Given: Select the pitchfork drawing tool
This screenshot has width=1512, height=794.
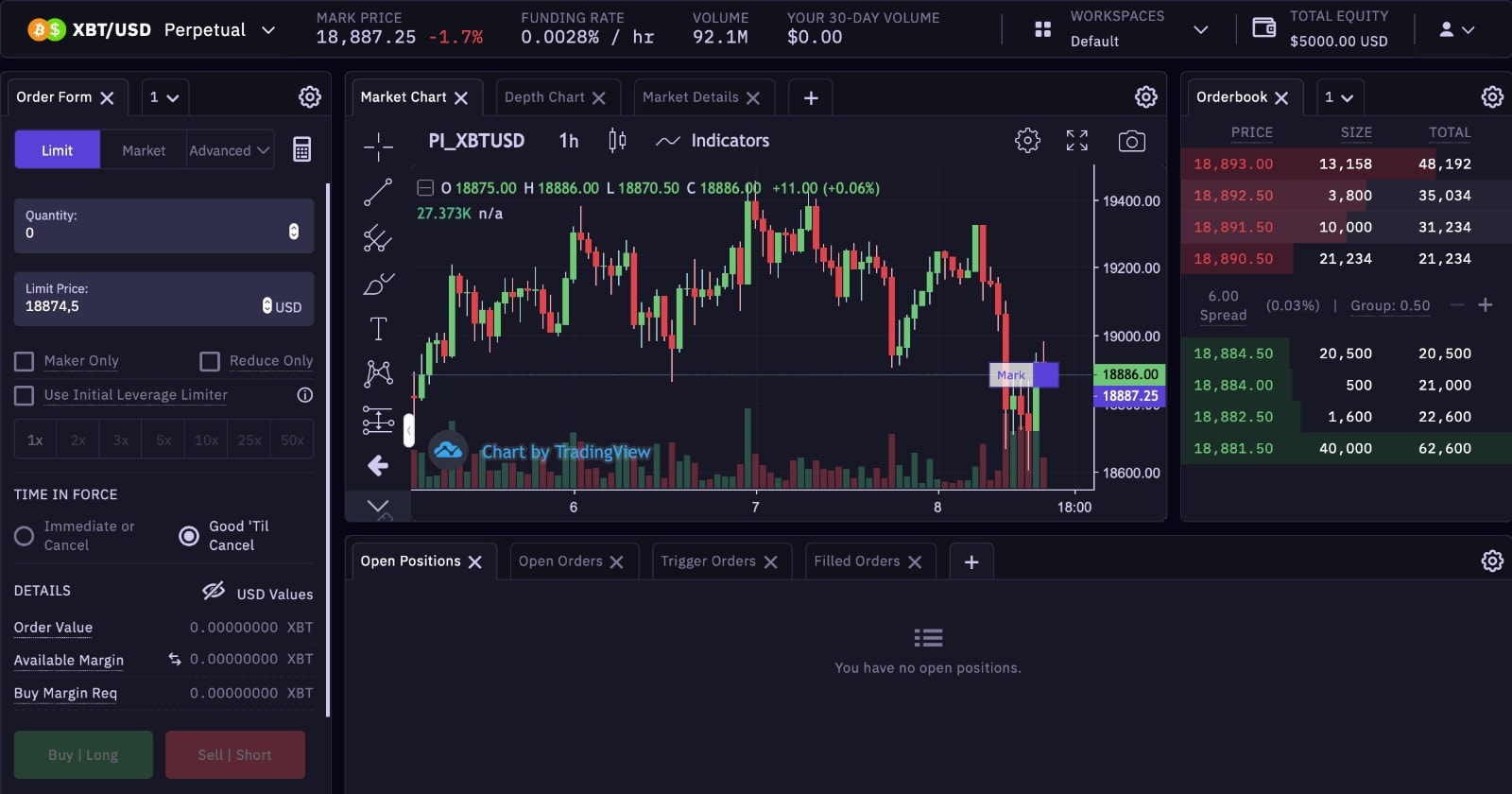Looking at the screenshot, I should tap(378, 237).
